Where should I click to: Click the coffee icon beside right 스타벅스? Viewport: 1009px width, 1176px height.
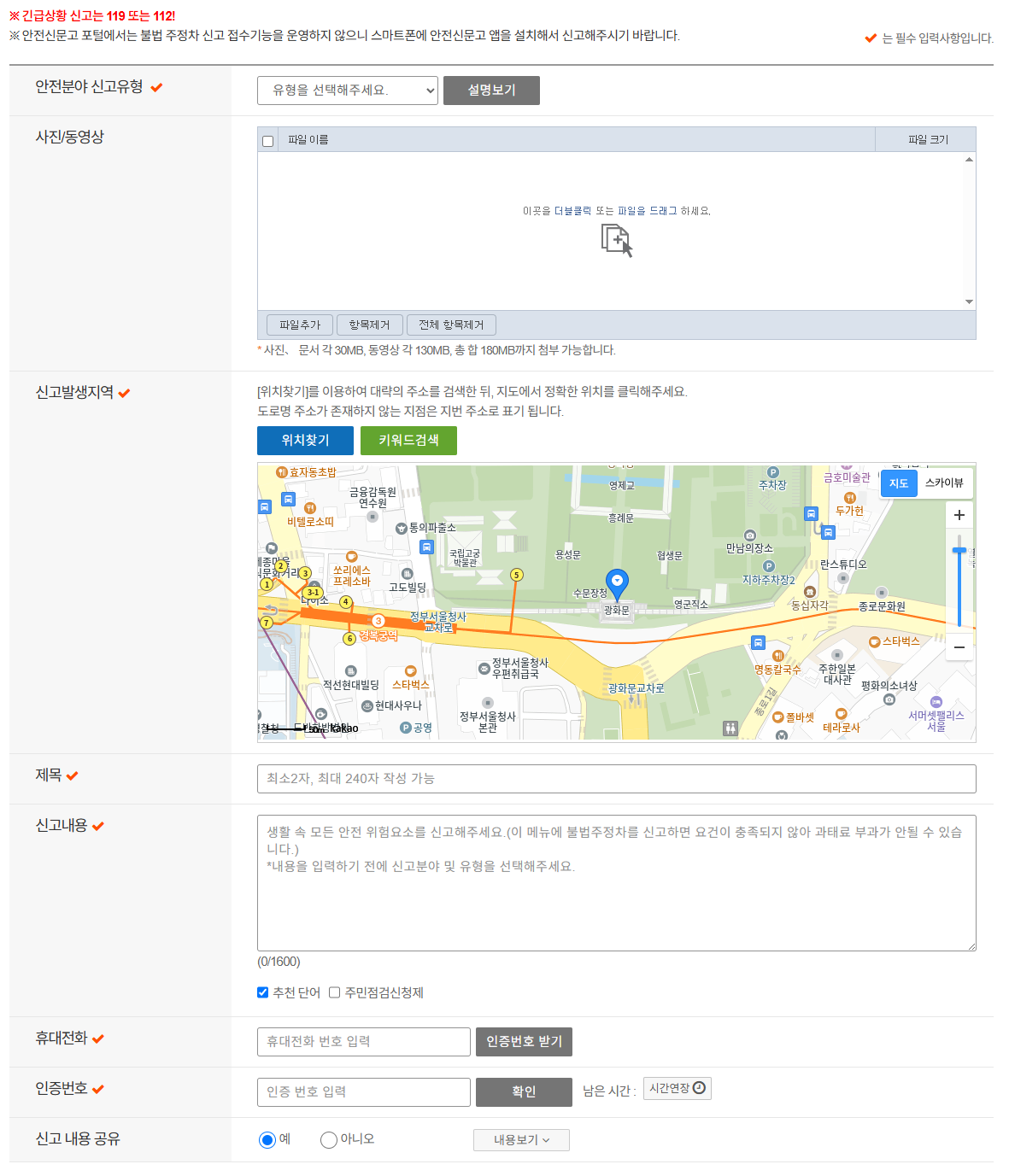[x=874, y=641]
